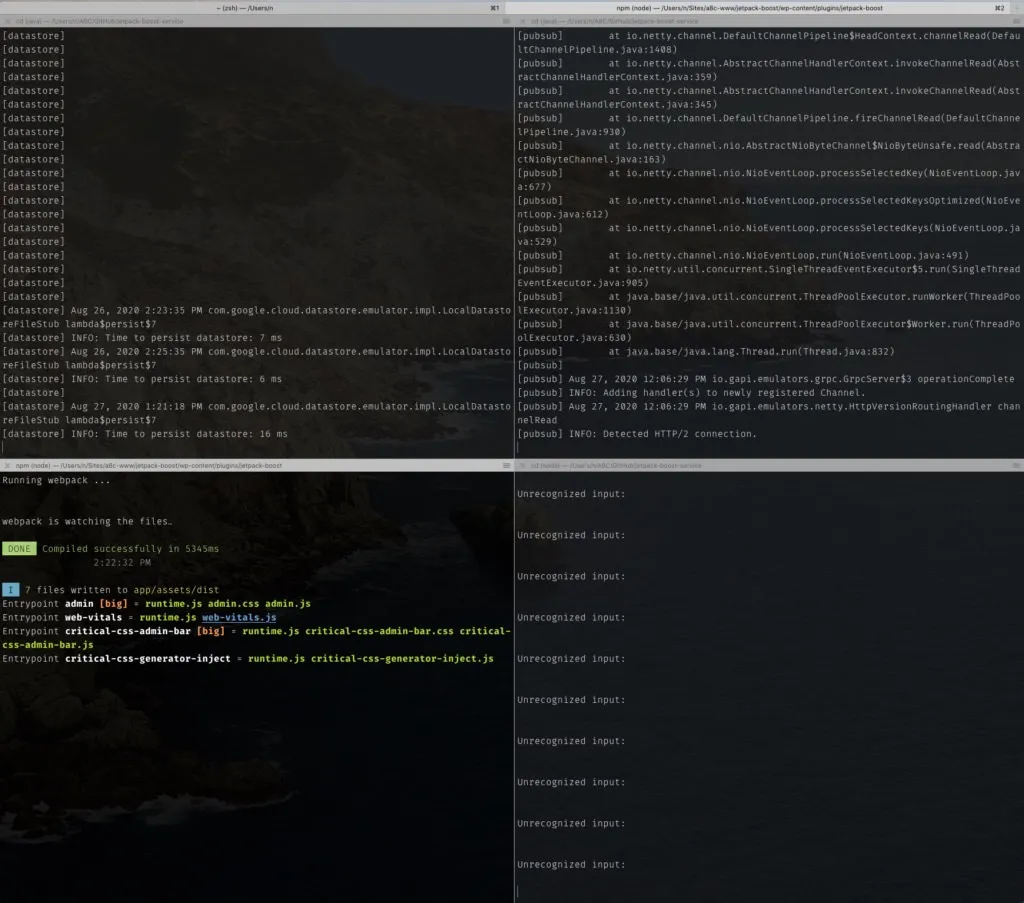Click '7 files written to app/assets/dist'
The image size is (1024, 903).
click(122, 590)
